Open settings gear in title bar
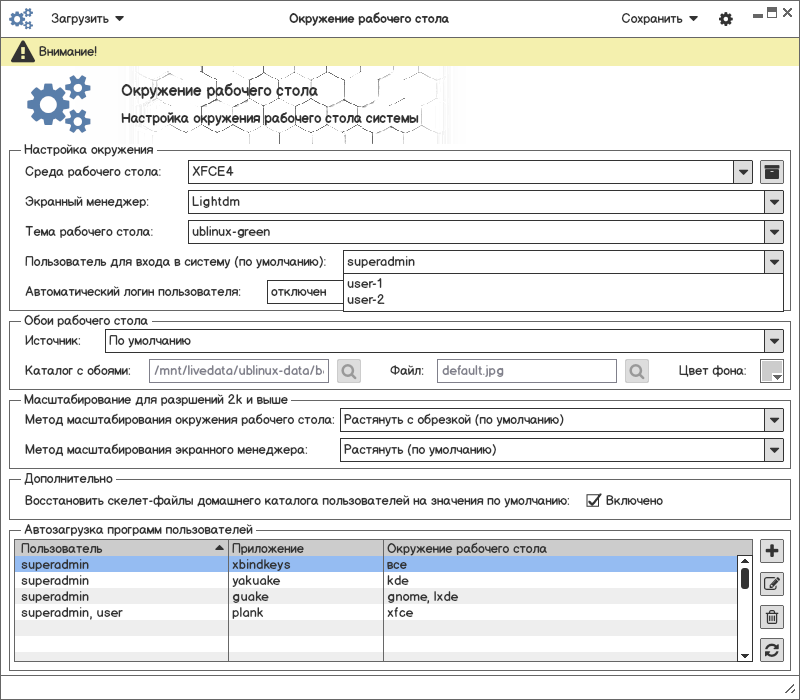The image size is (800, 700). (726, 19)
